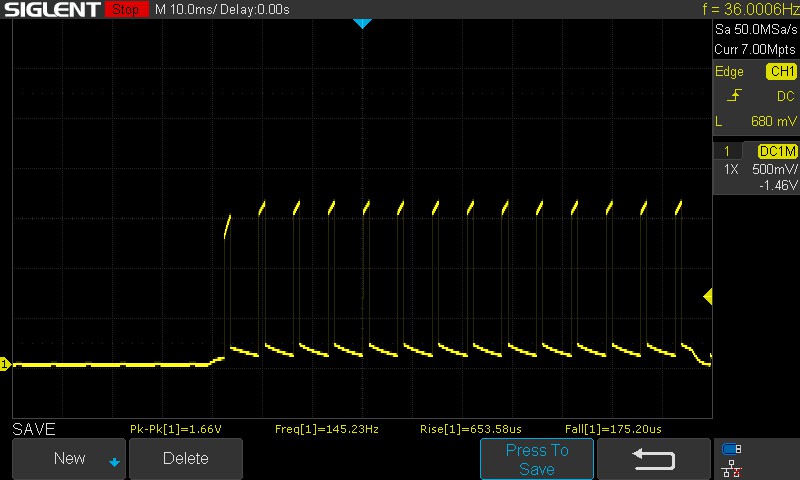This screenshot has width=800, height=480.
Task: Click the disconnected network status icon
Action: (x=731, y=467)
